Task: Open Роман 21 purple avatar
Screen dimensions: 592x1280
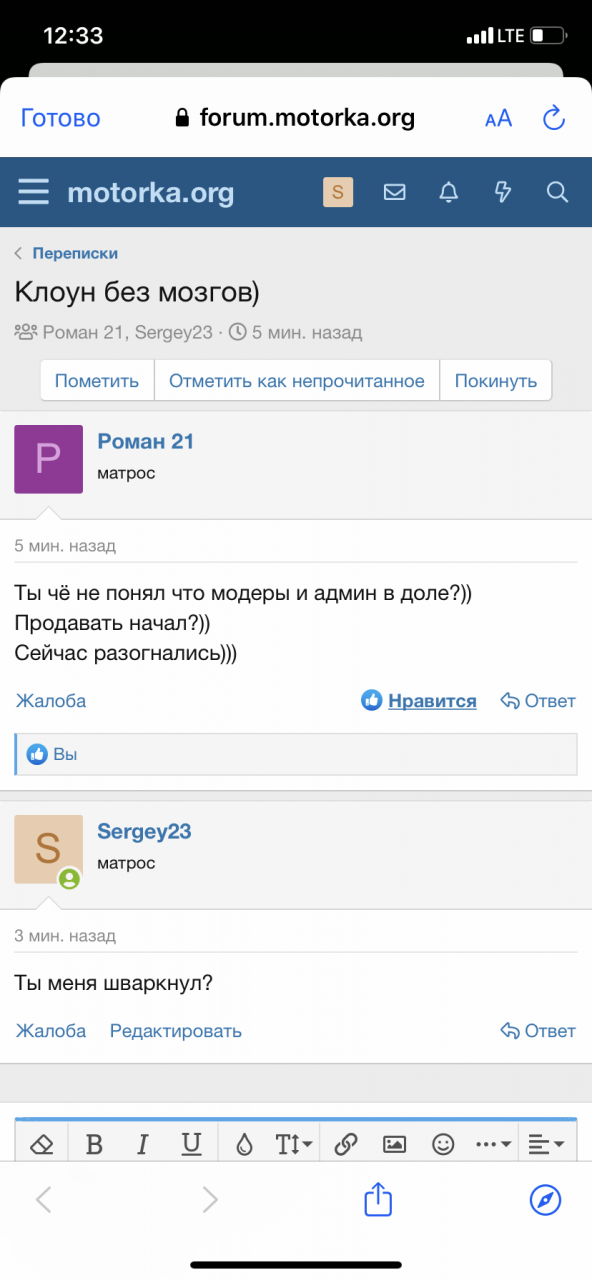Action: point(48,459)
